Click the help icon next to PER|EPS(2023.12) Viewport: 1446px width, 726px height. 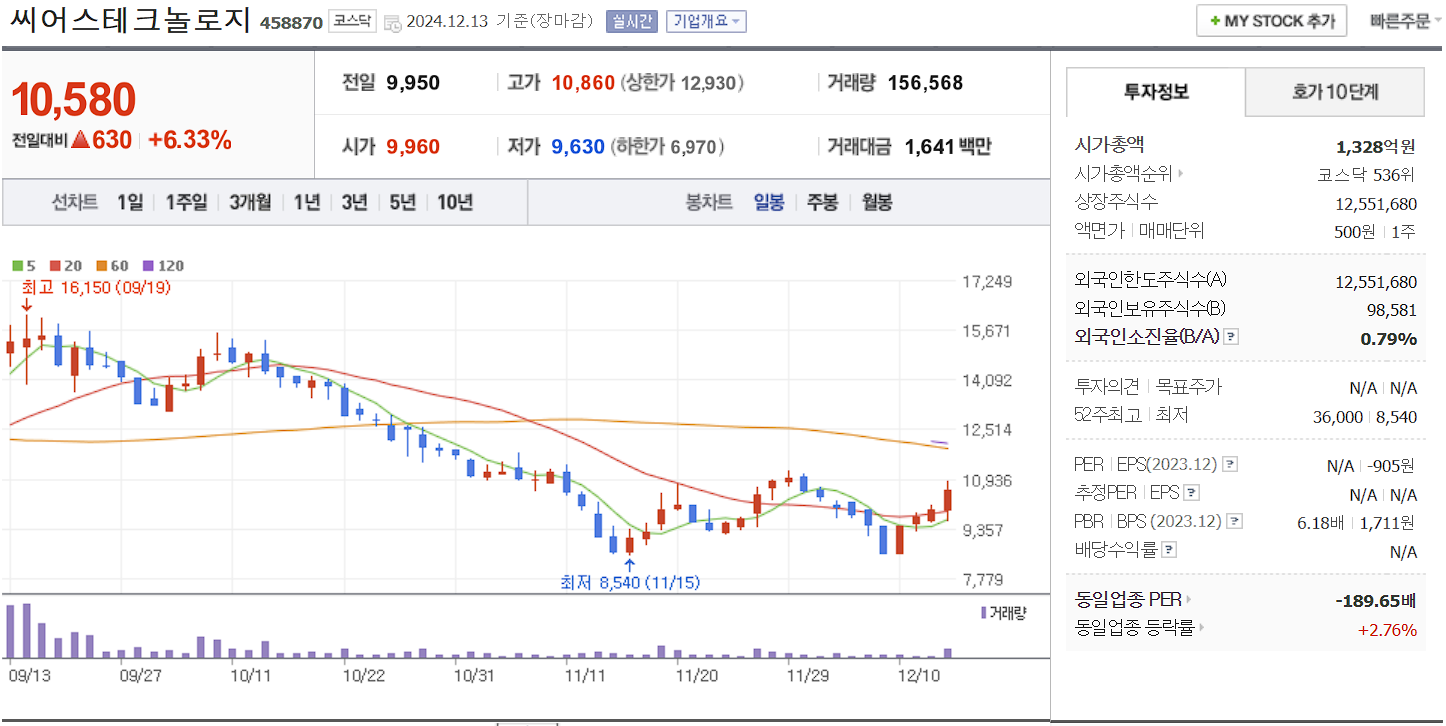[1230, 464]
